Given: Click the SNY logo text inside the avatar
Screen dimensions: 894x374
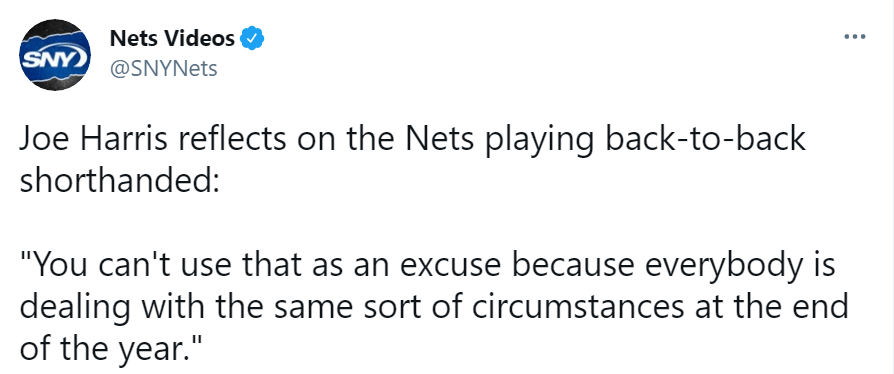Looking at the screenshot, I should coord(54,58).
